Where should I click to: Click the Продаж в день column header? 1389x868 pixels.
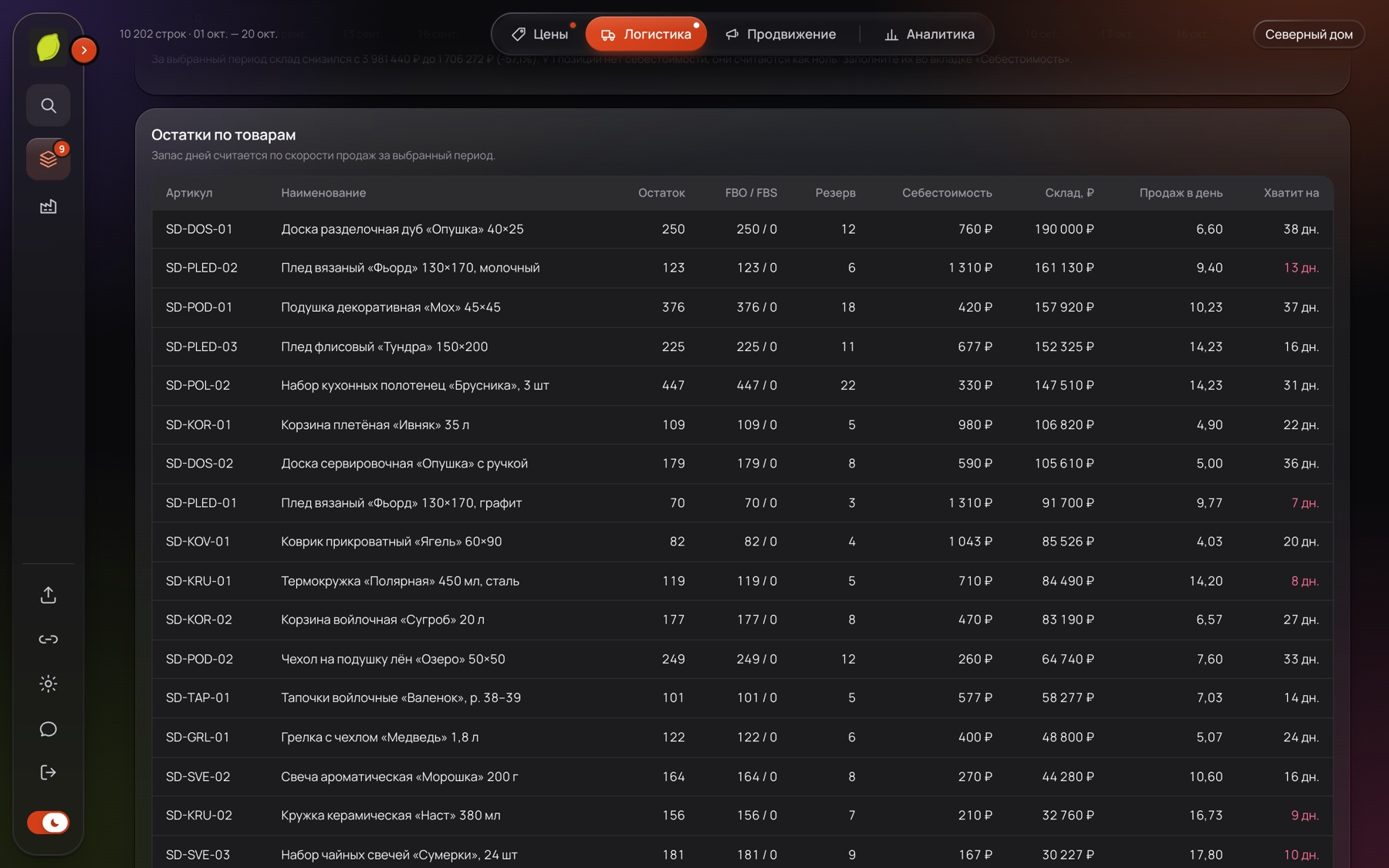[1181, 193]
